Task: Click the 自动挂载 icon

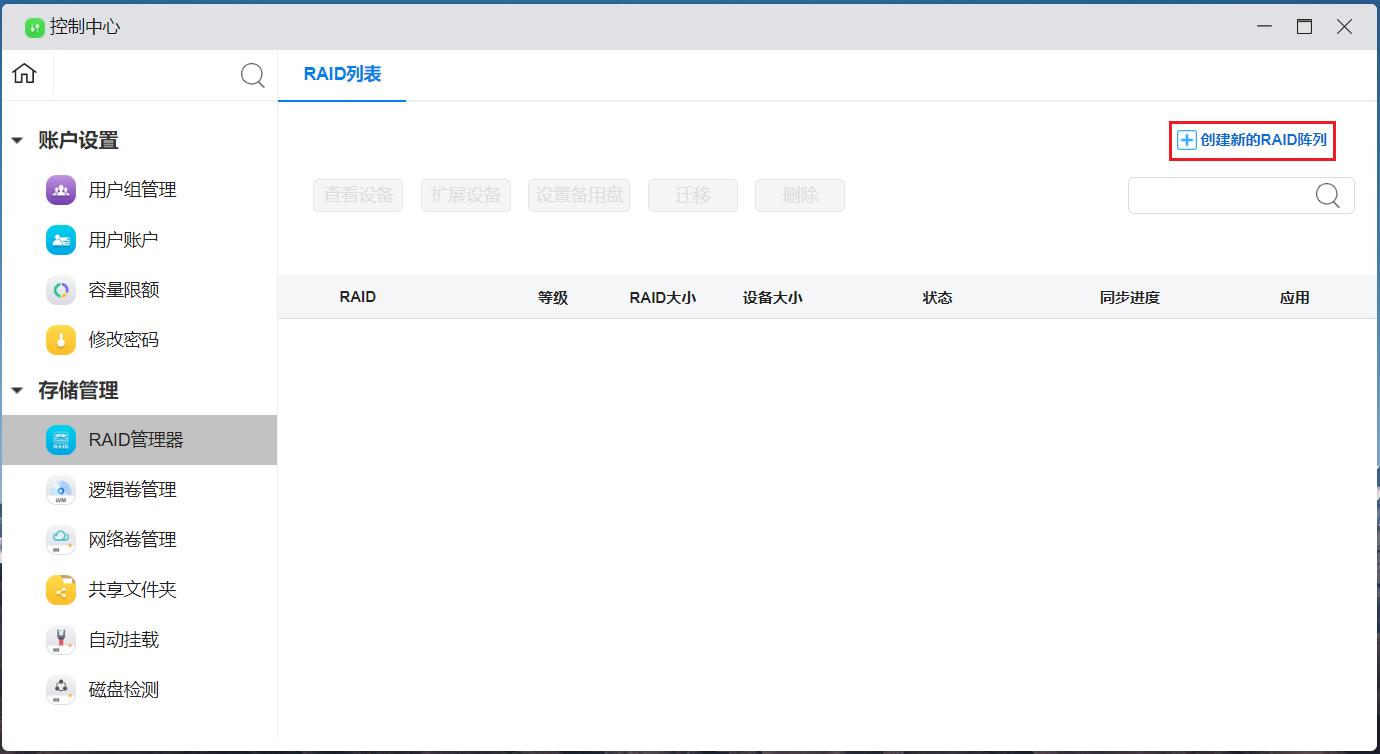Action: click(x=61, y=640)
